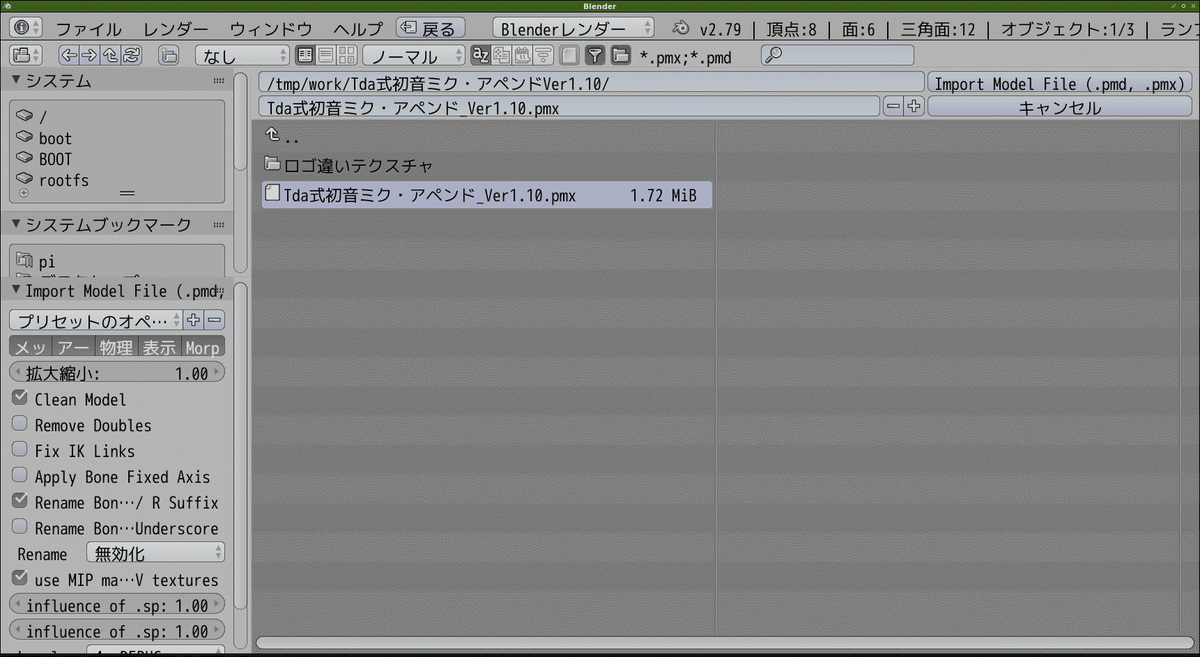This screenshot has height=657, width=1200.
Task: Go forward to next folder arrow
Action: [x=90, y=56]
